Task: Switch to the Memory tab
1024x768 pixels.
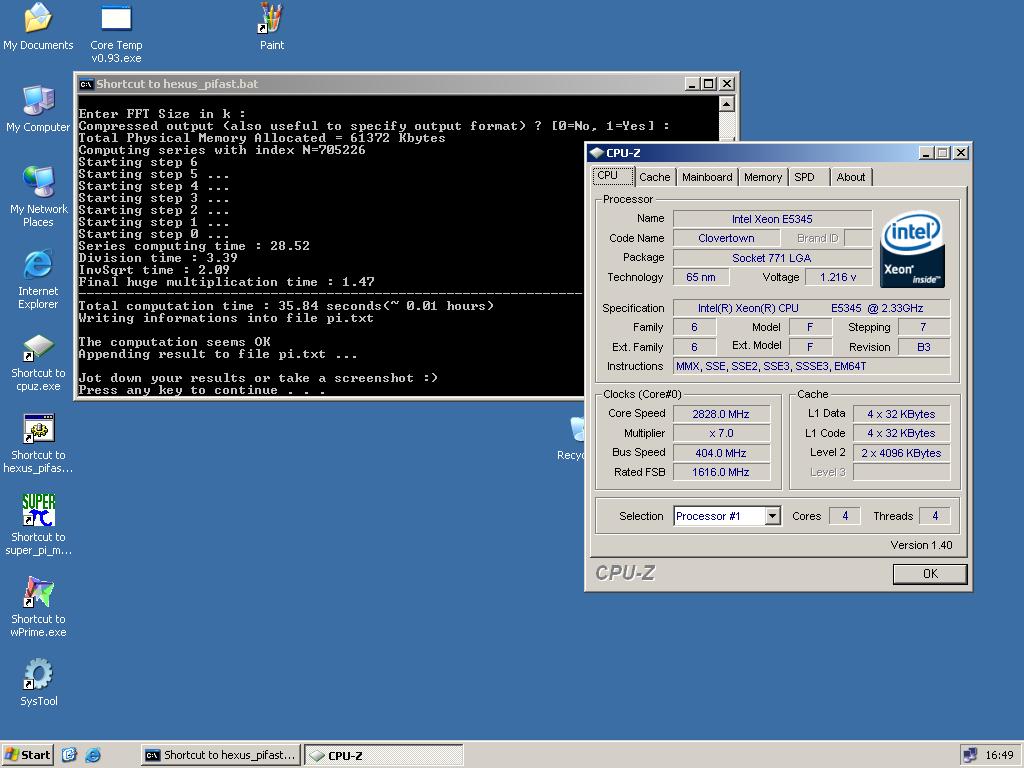Action: pyautogui.click(x=762, y=177)
